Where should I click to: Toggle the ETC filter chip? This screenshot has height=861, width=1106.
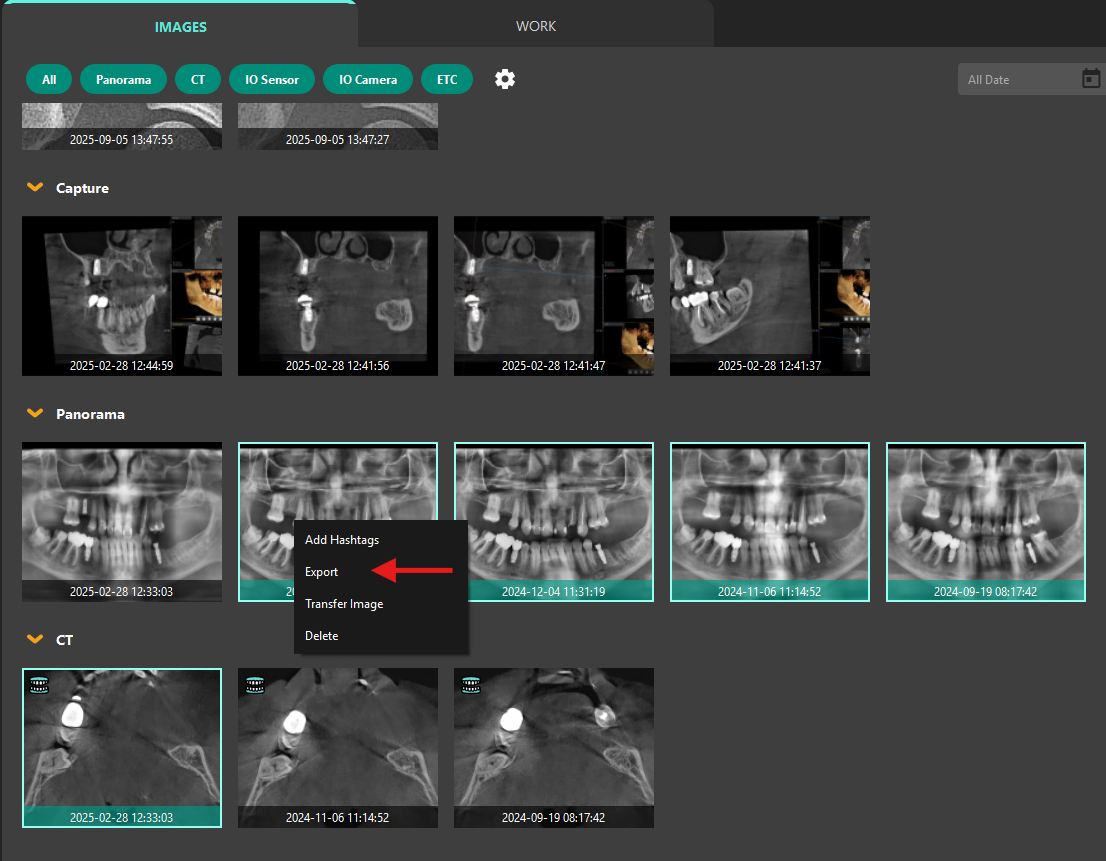tap(446, 80)
